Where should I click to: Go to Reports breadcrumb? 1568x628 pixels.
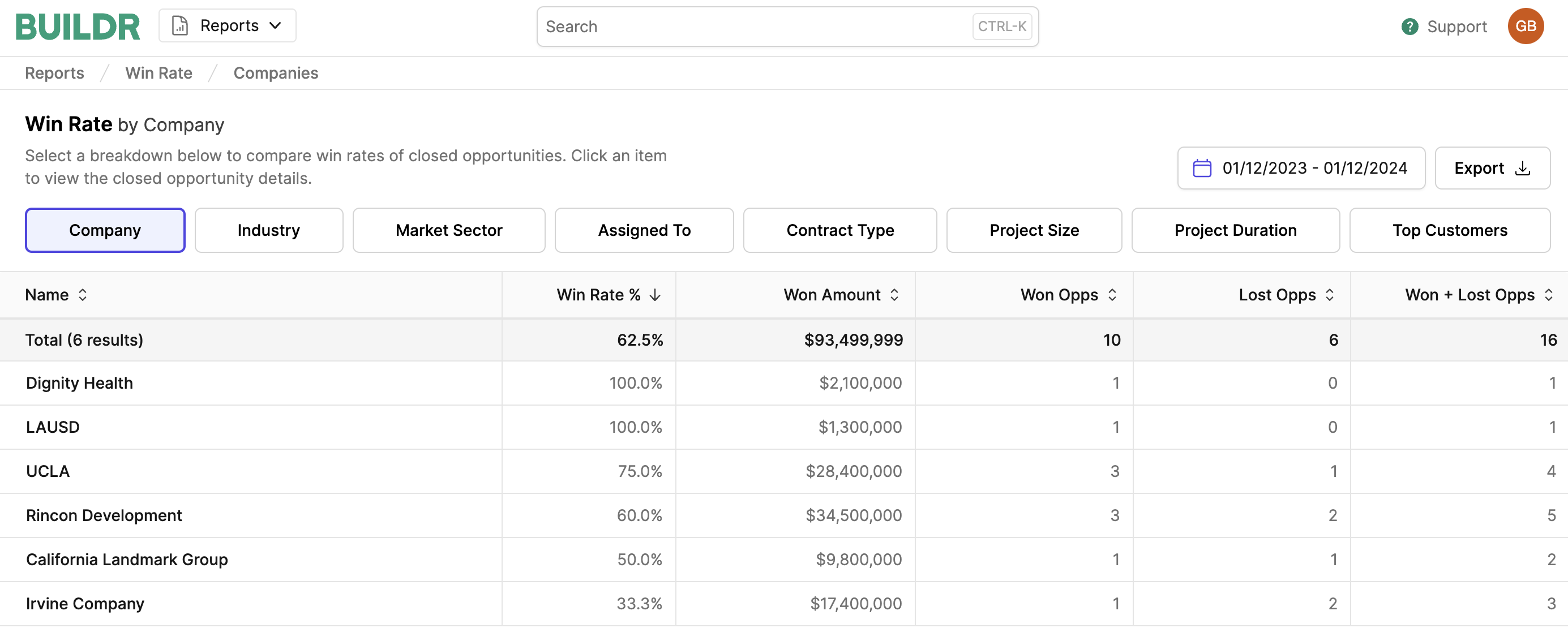click(54, 73)
